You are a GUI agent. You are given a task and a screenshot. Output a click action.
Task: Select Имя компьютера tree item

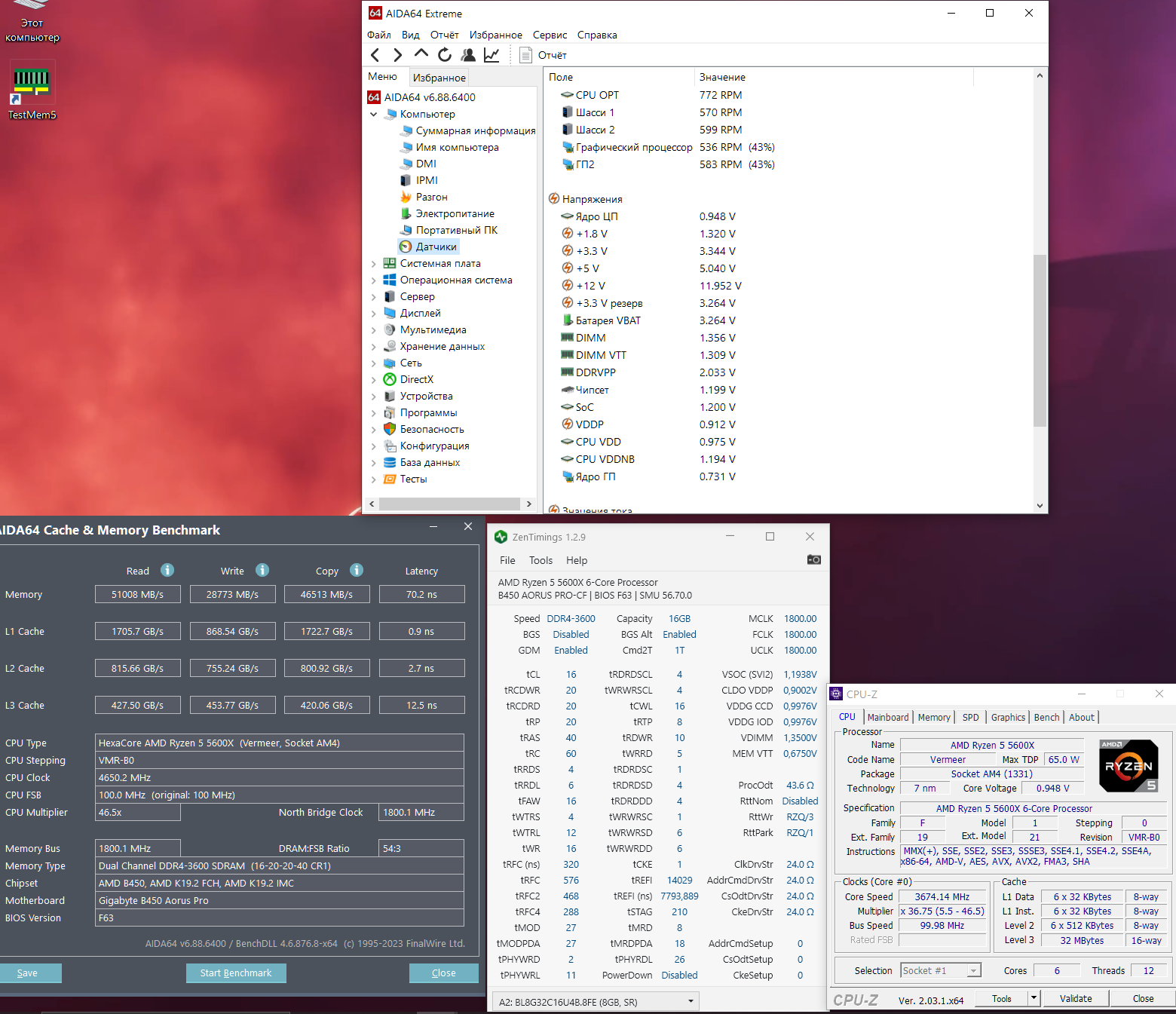click(x=449, y=147)
